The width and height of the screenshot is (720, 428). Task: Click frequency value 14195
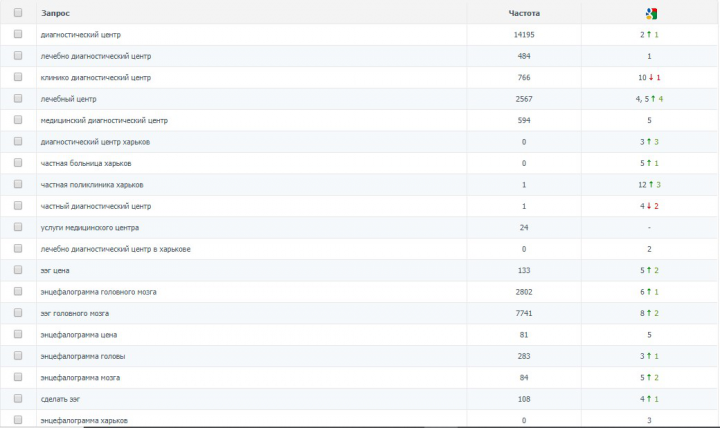tap(524, 35)
